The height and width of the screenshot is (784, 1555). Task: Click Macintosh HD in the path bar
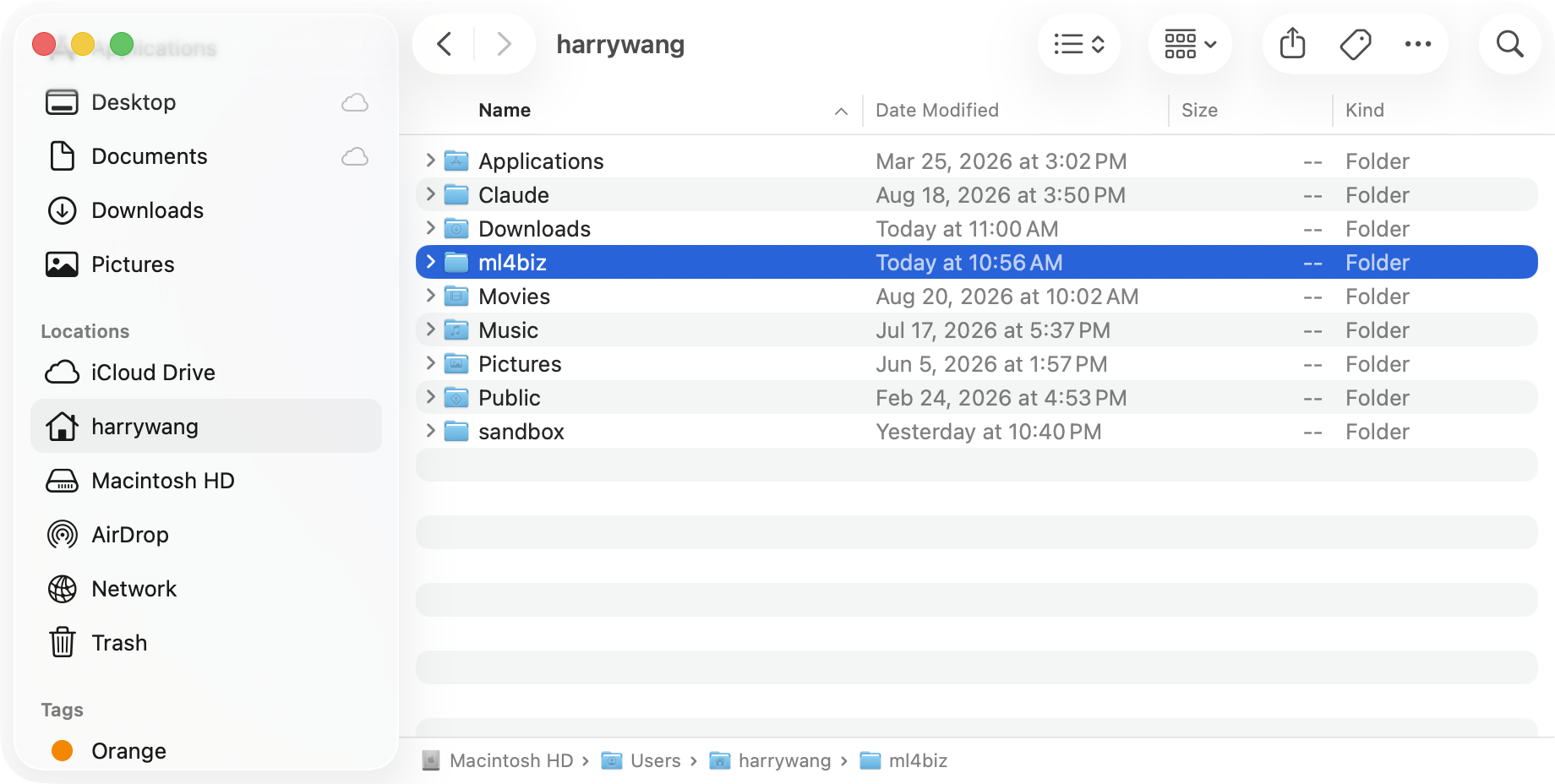click(x=498, y=760)
